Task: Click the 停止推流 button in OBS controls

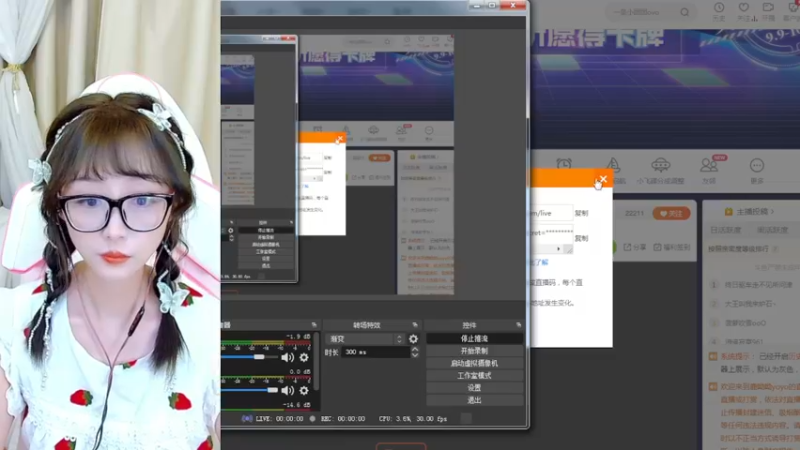Action: [x=474, y=338]
